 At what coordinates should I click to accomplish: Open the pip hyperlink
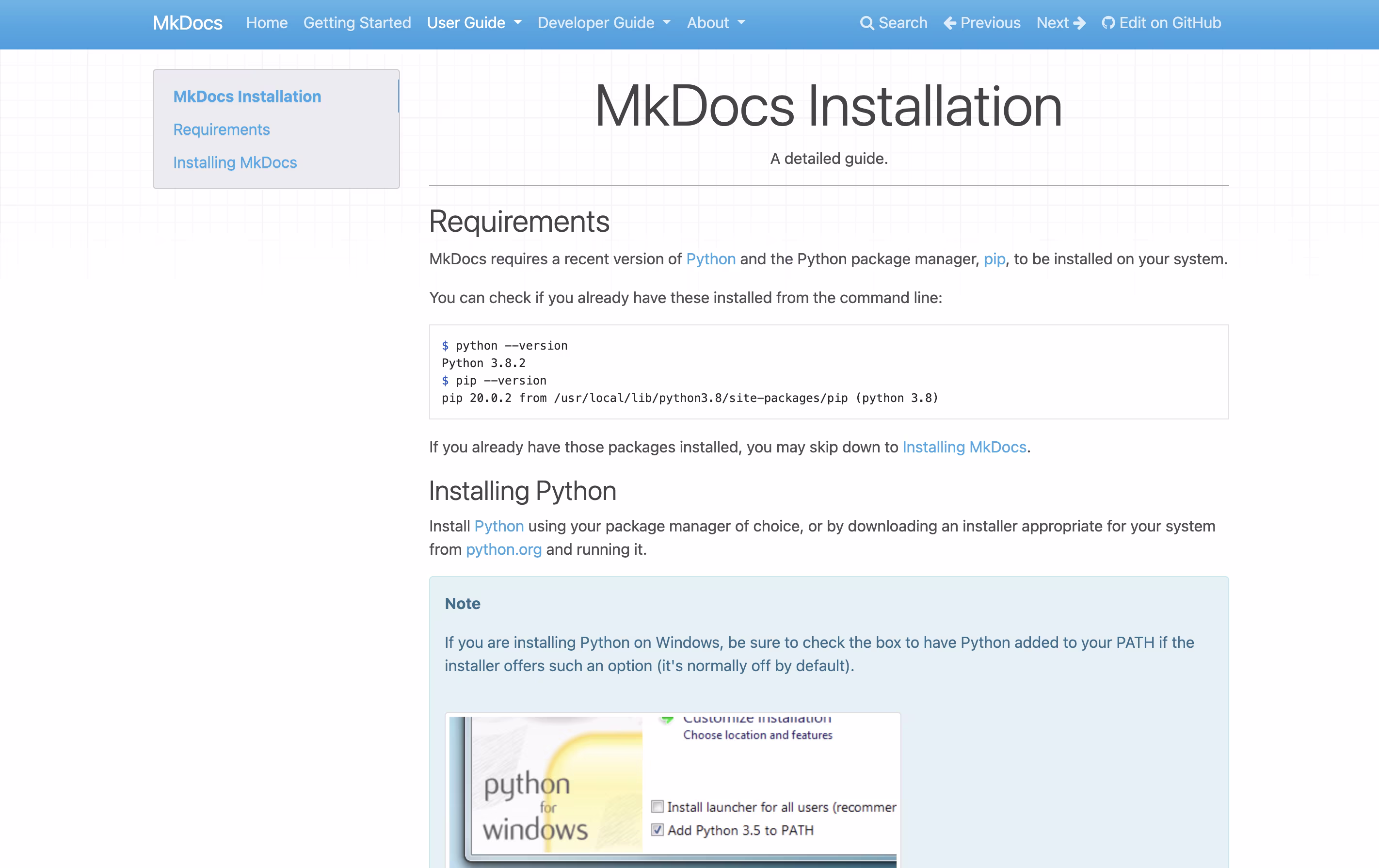click(x=994, y=259)
